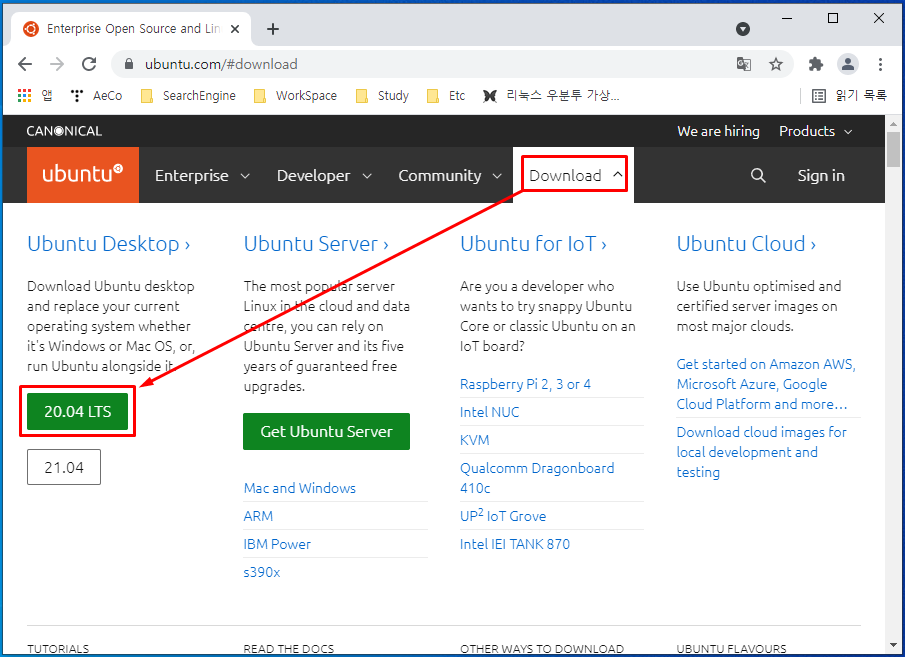
Task: Reload the page with the refresh icon
Action: pos(89,64)
